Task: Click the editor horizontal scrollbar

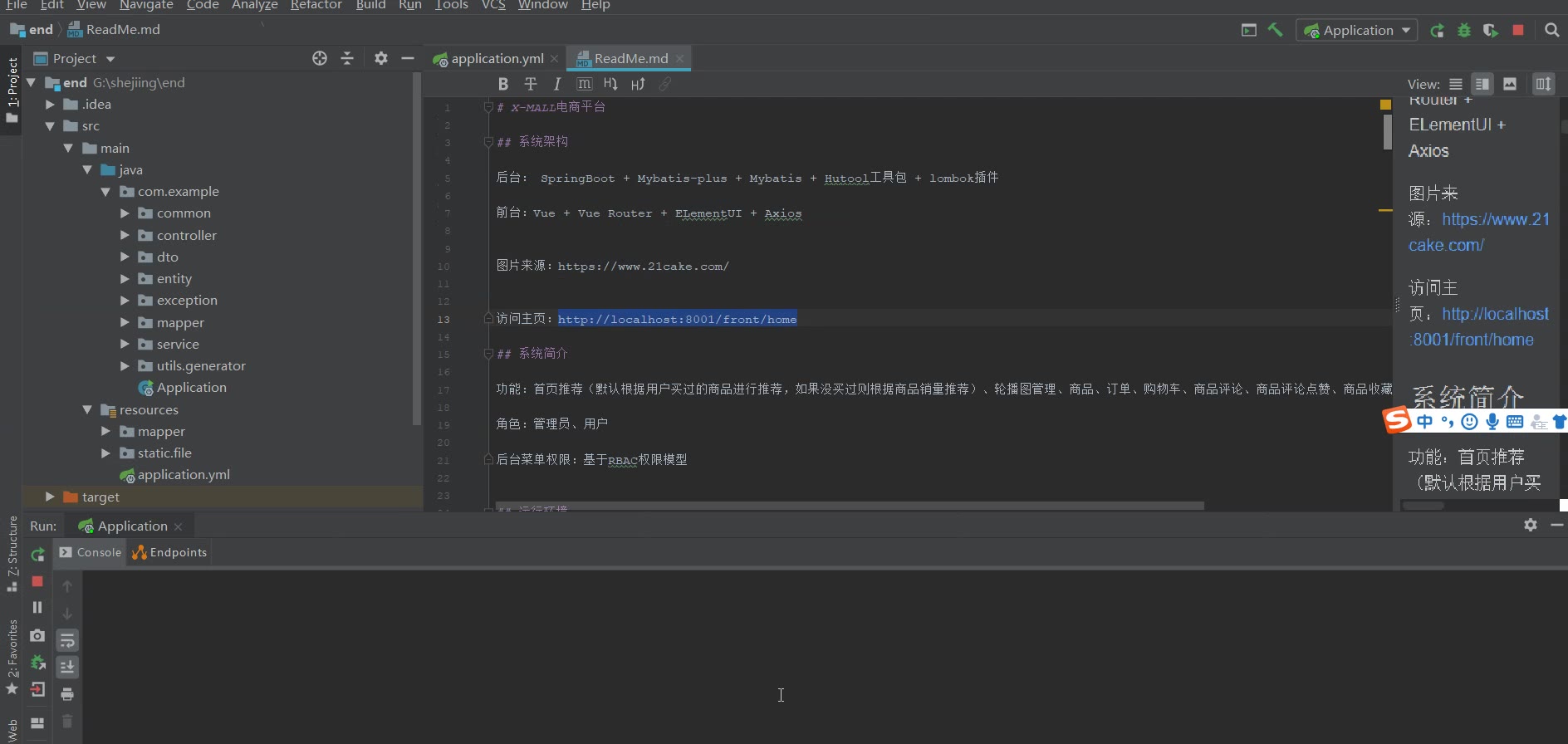Action: pos(849,505)
